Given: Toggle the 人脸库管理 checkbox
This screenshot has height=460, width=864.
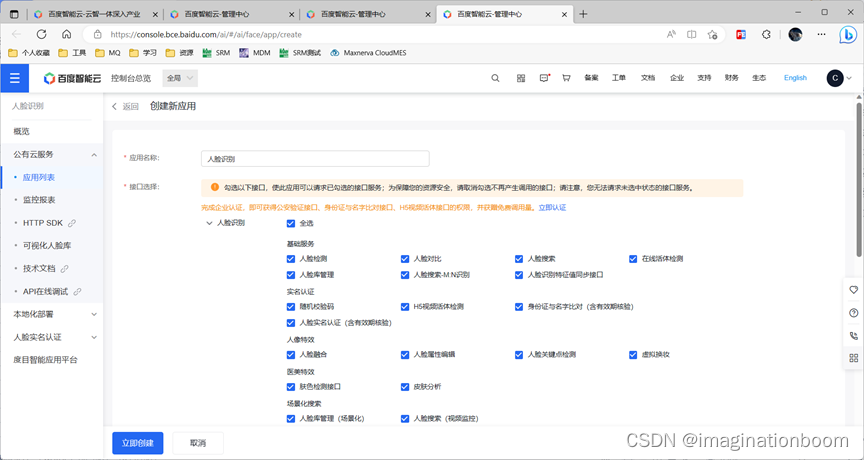Looking at the screenshot, I should [x=290, y=274].
